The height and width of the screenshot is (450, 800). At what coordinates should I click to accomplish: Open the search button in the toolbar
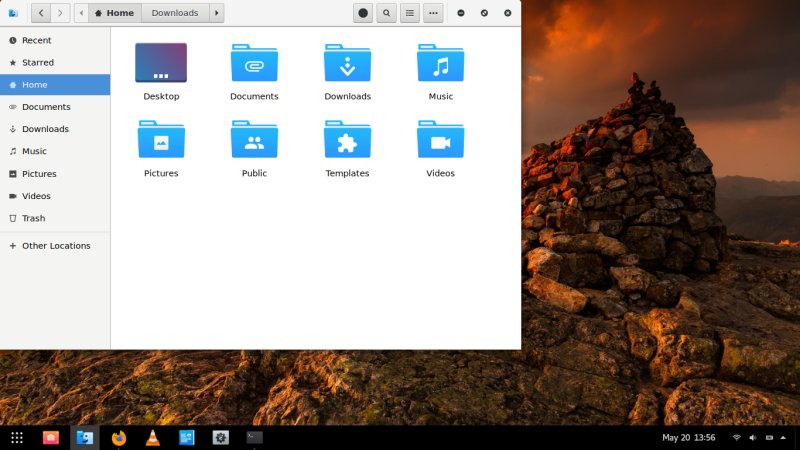[x=386, y=13]
